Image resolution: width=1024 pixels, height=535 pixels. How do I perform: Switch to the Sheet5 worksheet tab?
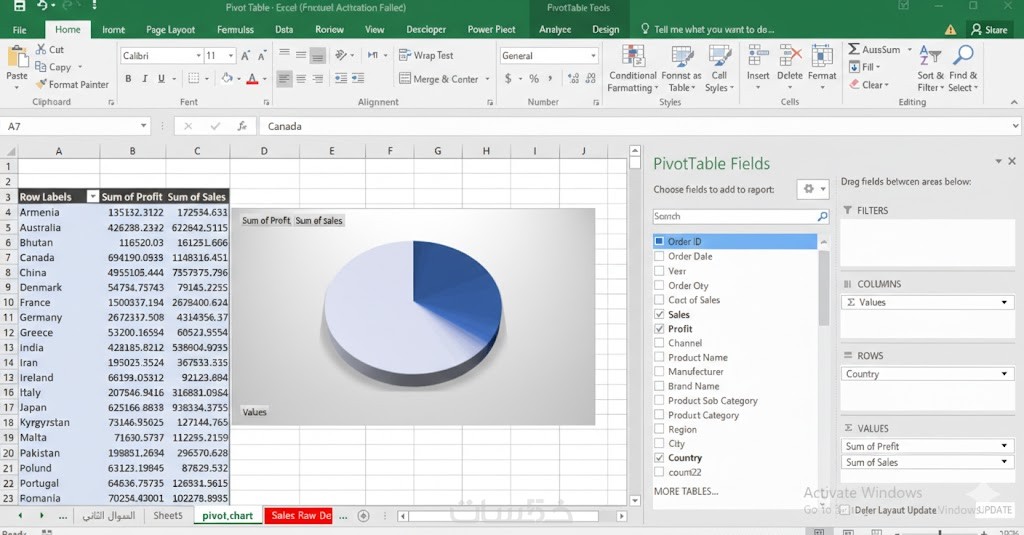(x=168, y=515)
